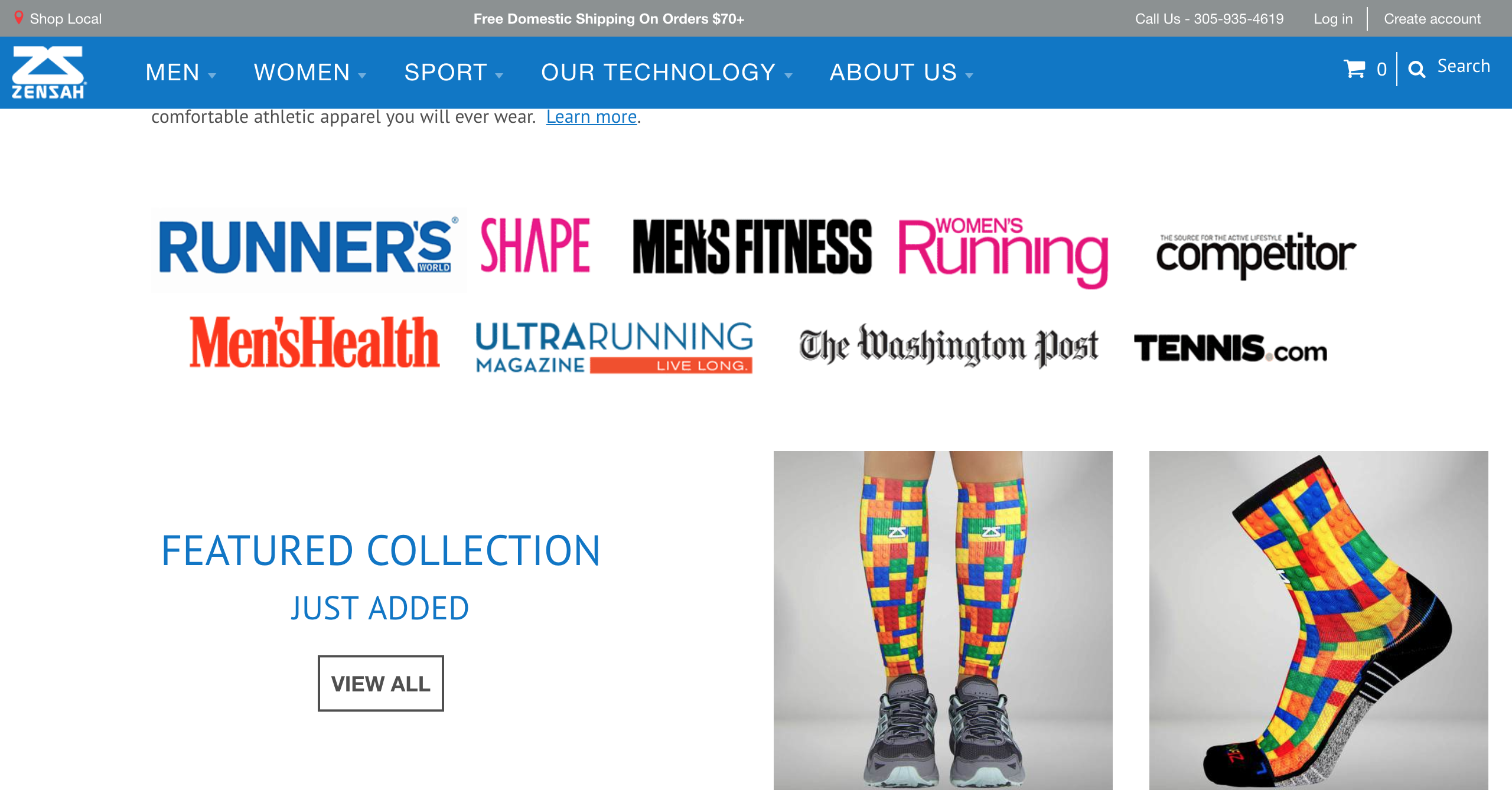Click the search magnifier icon

(x=1417, y=69)
